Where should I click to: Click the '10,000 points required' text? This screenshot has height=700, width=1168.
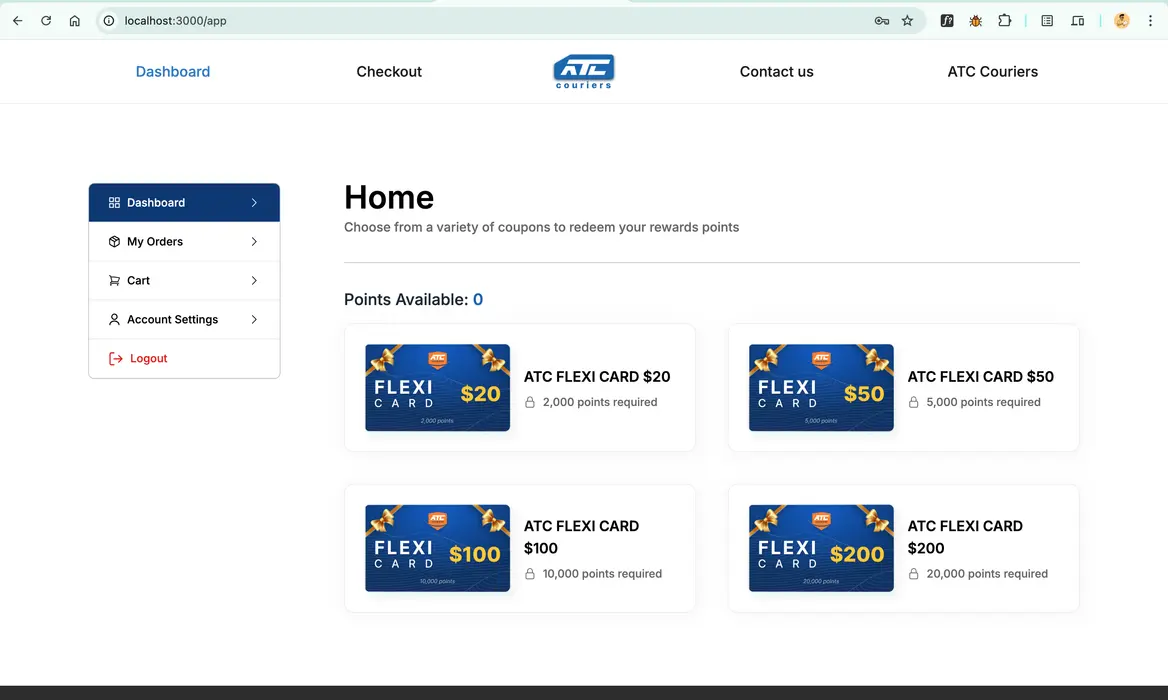602,574
